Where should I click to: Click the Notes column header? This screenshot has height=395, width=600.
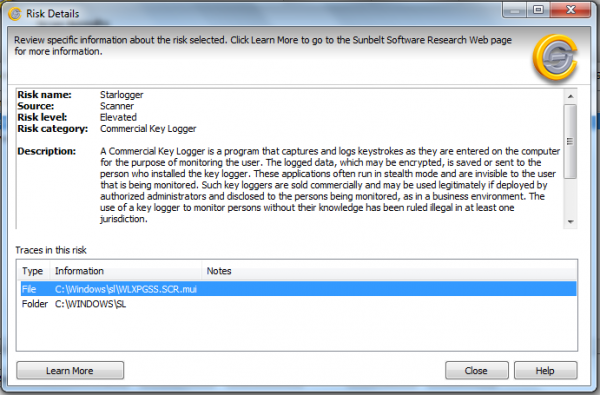click(x=389, y=271)
